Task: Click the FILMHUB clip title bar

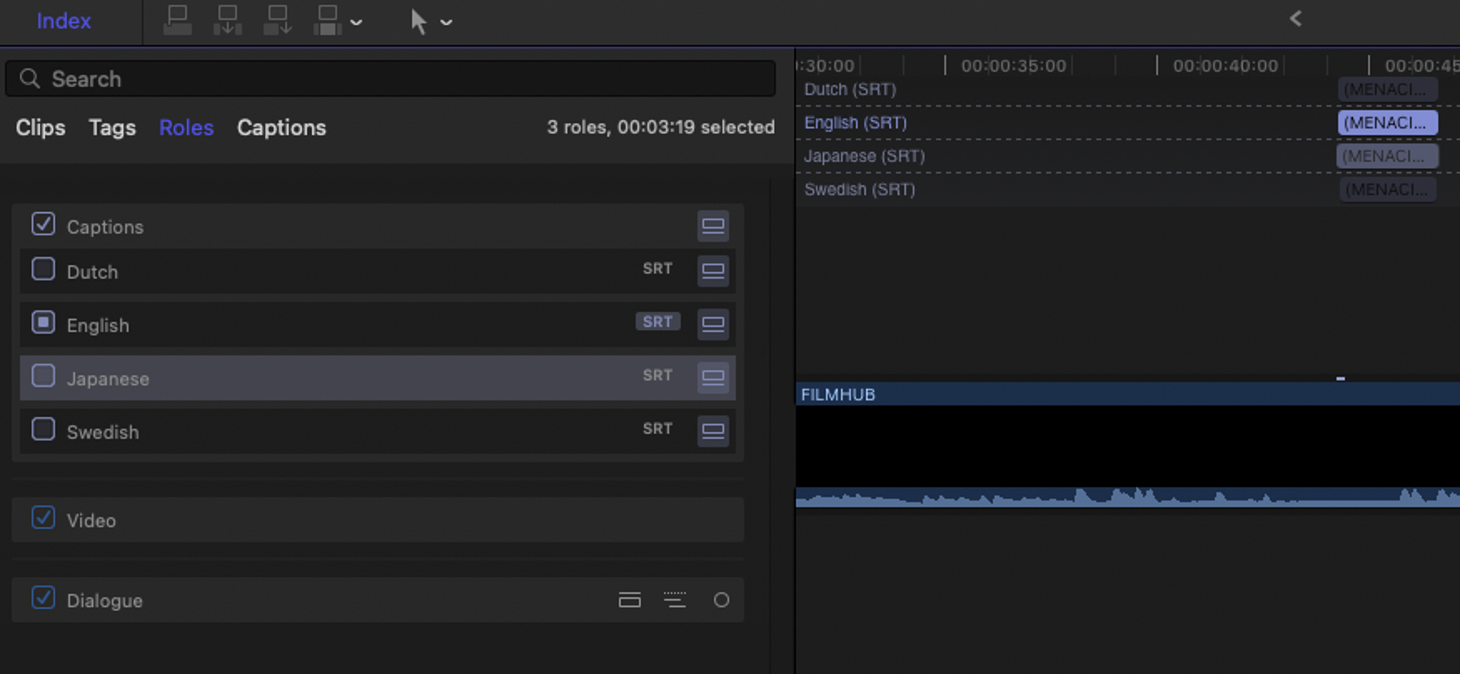Action: [1128, 394]
